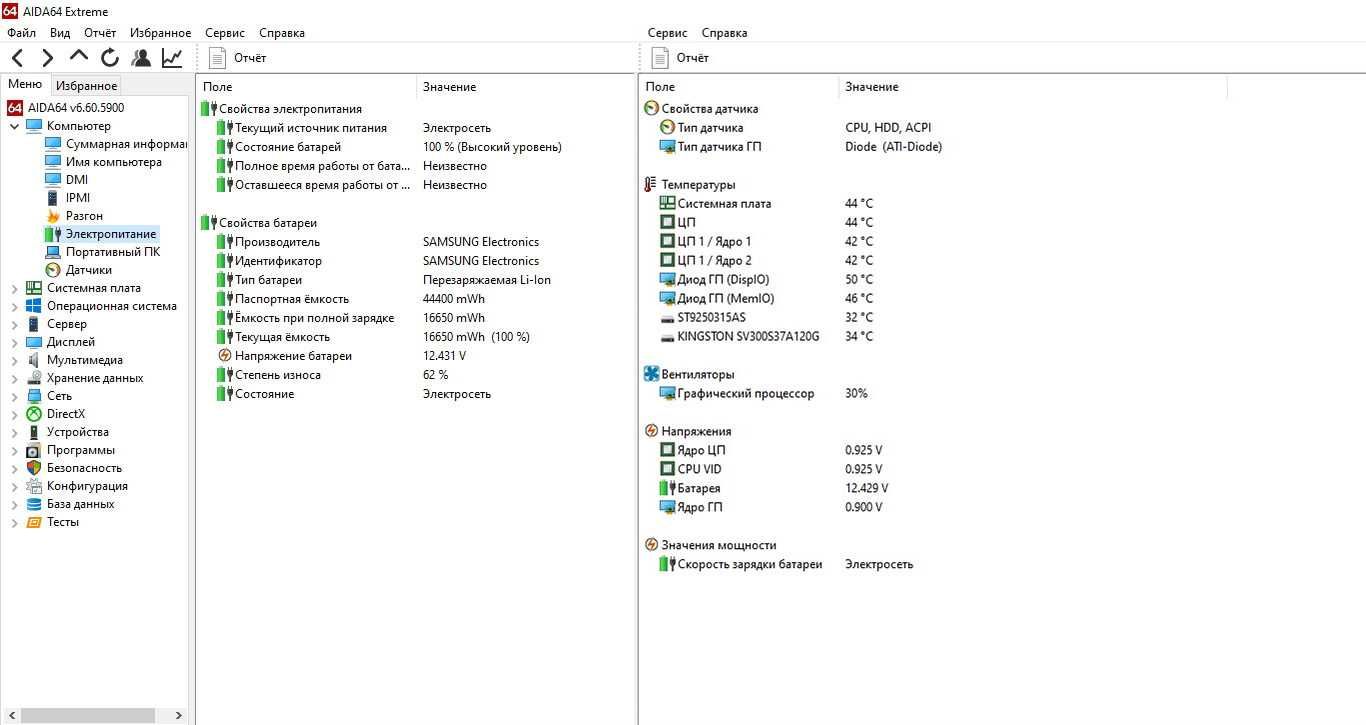Open the right window Сервис menu
Screen dimensions: 1366x725
(x=668, y=33)
